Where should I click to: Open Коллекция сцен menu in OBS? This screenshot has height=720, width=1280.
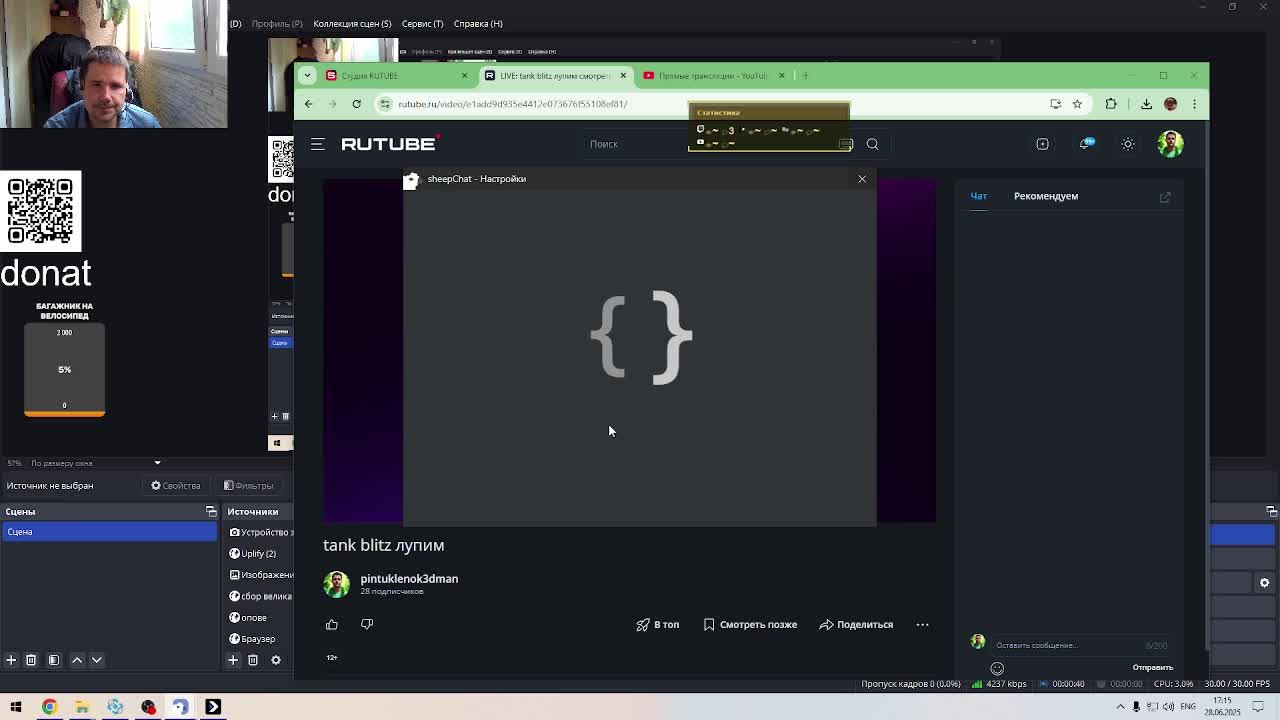click(x=352, y=23)
